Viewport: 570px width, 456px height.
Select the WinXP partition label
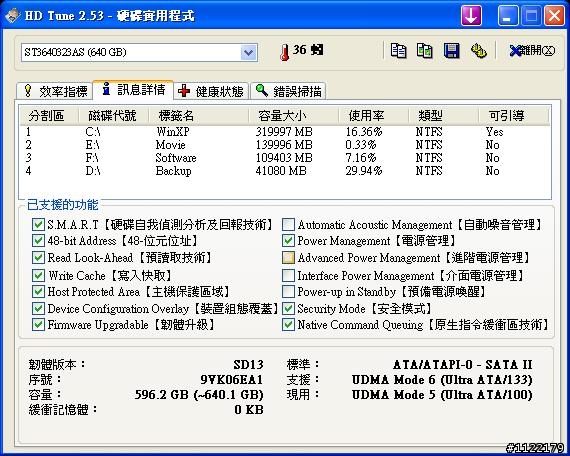tap(173, 132)
